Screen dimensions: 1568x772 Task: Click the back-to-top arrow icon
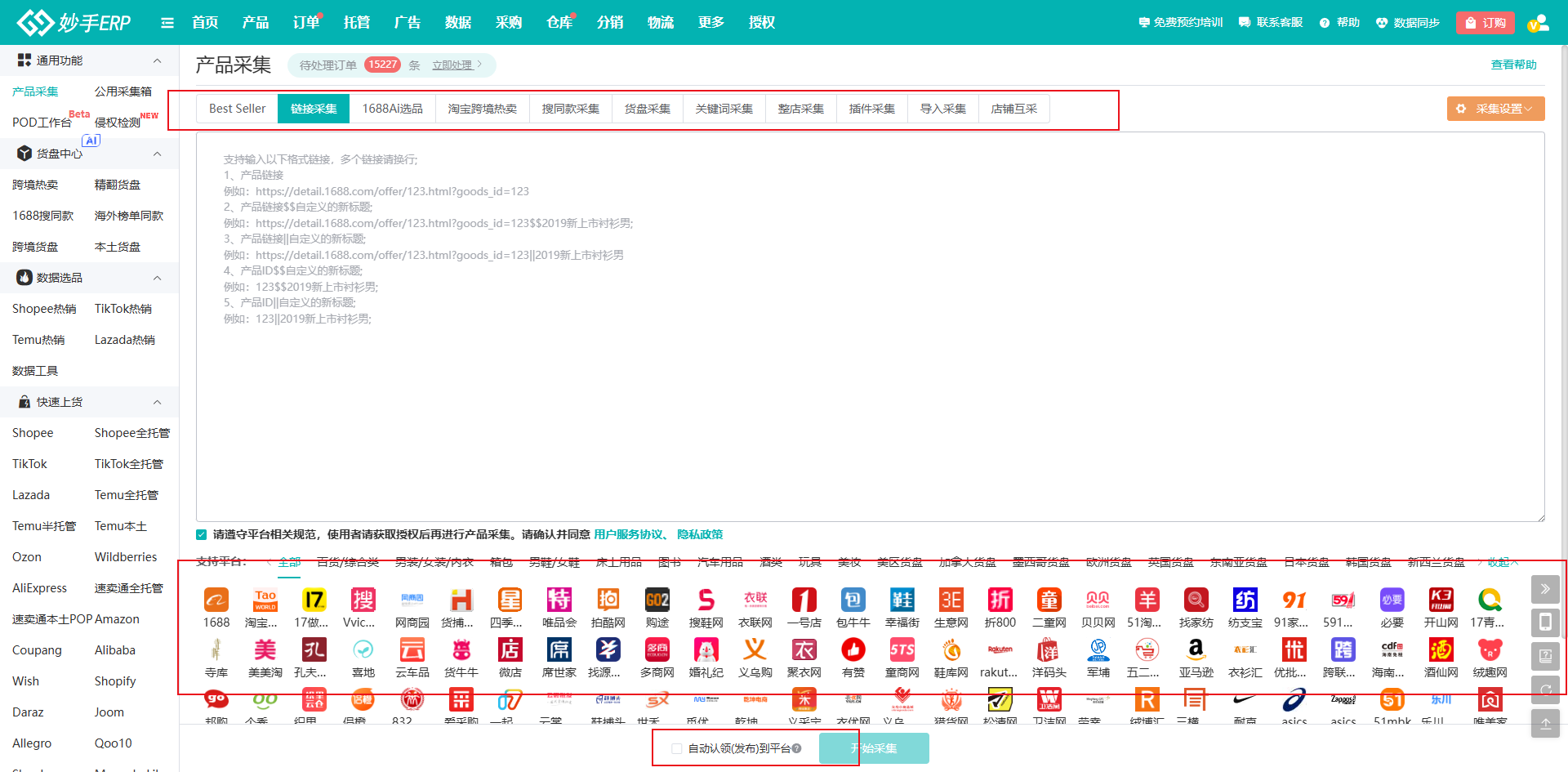[1545, 723]
